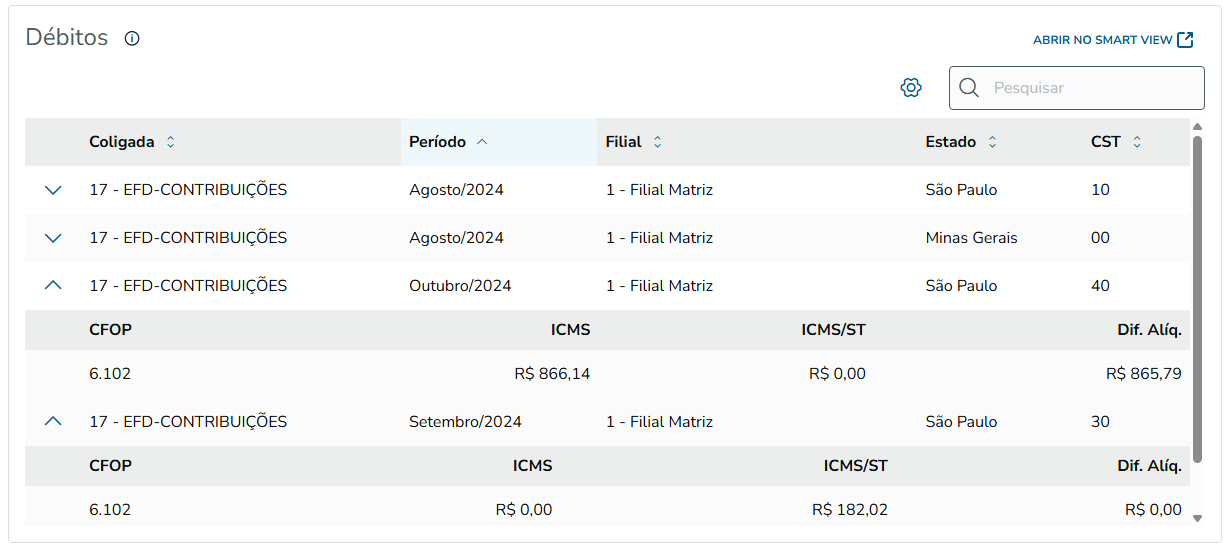The height and width of the screenshot is (548, 1228).
Task: Collapse the Setembro/2024 row details
Action: [54, 422]
